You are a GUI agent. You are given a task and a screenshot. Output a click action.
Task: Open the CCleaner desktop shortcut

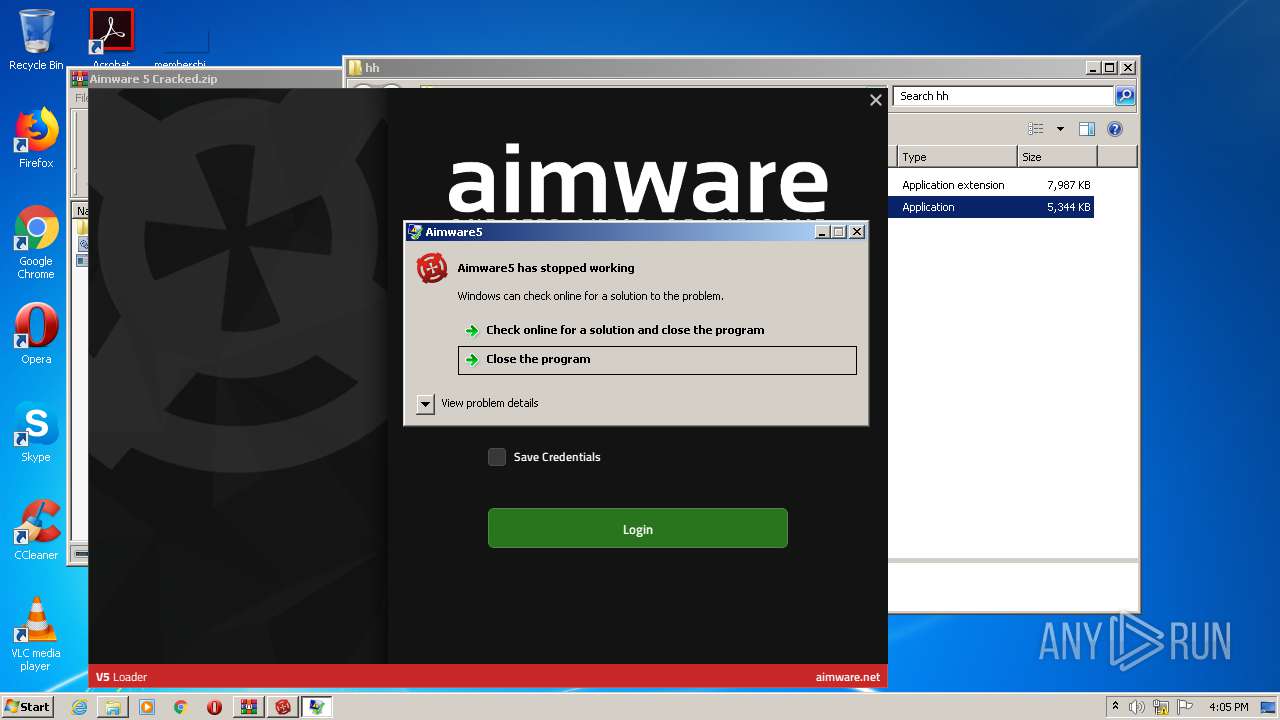[x=36, y=530]
